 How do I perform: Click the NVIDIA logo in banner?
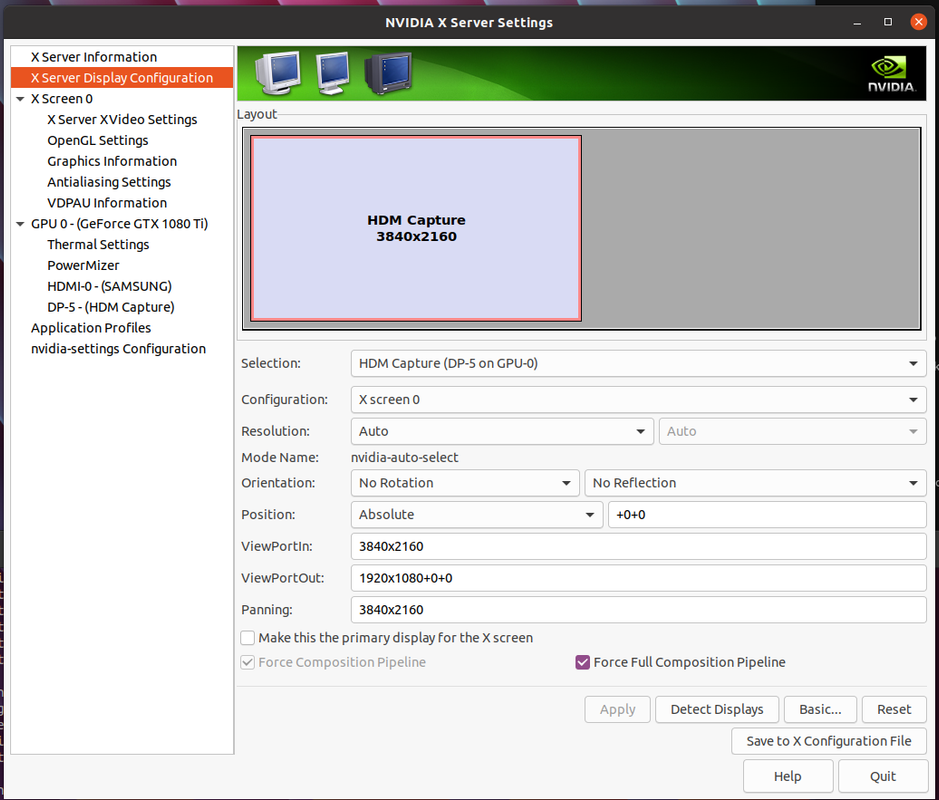point(892,74)
